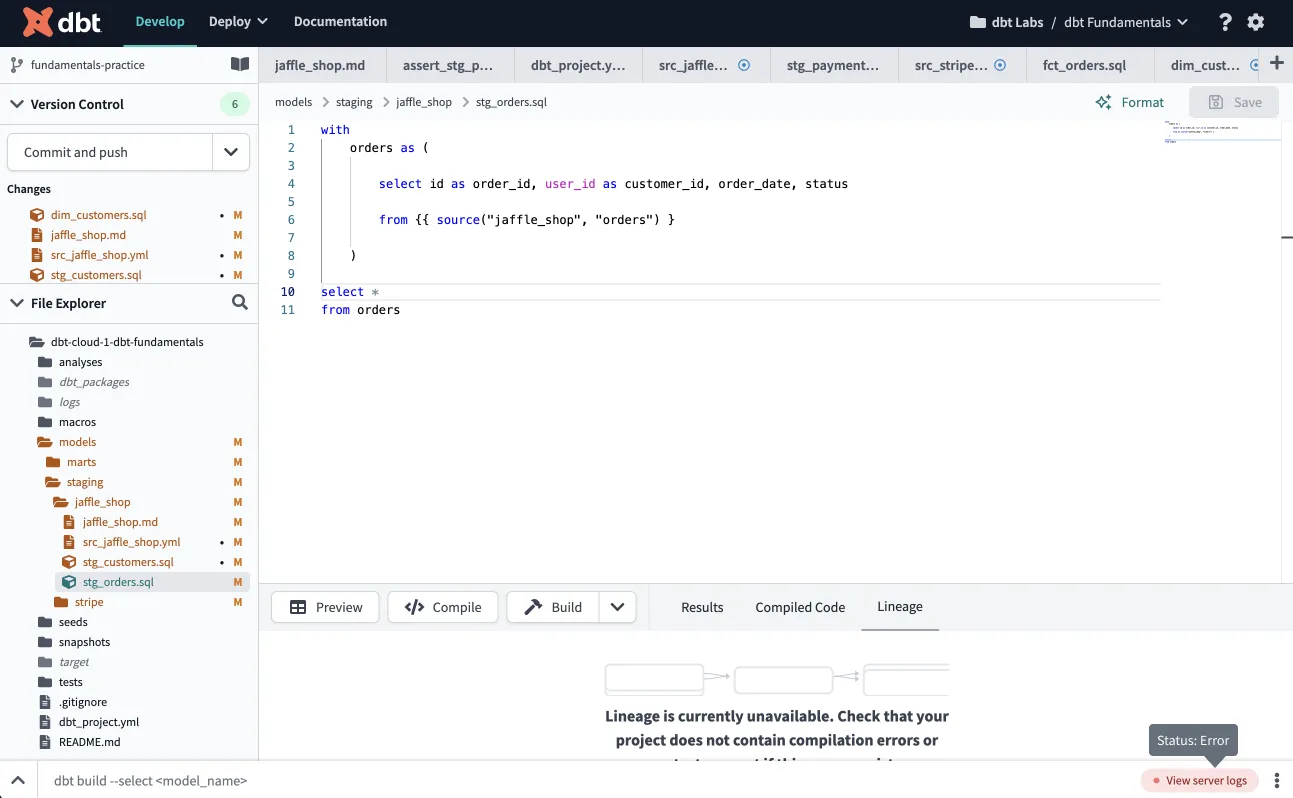The image size is (1293, 798).
Task: Click the documentation book icon beside branch name
Action: click(240, 64)
